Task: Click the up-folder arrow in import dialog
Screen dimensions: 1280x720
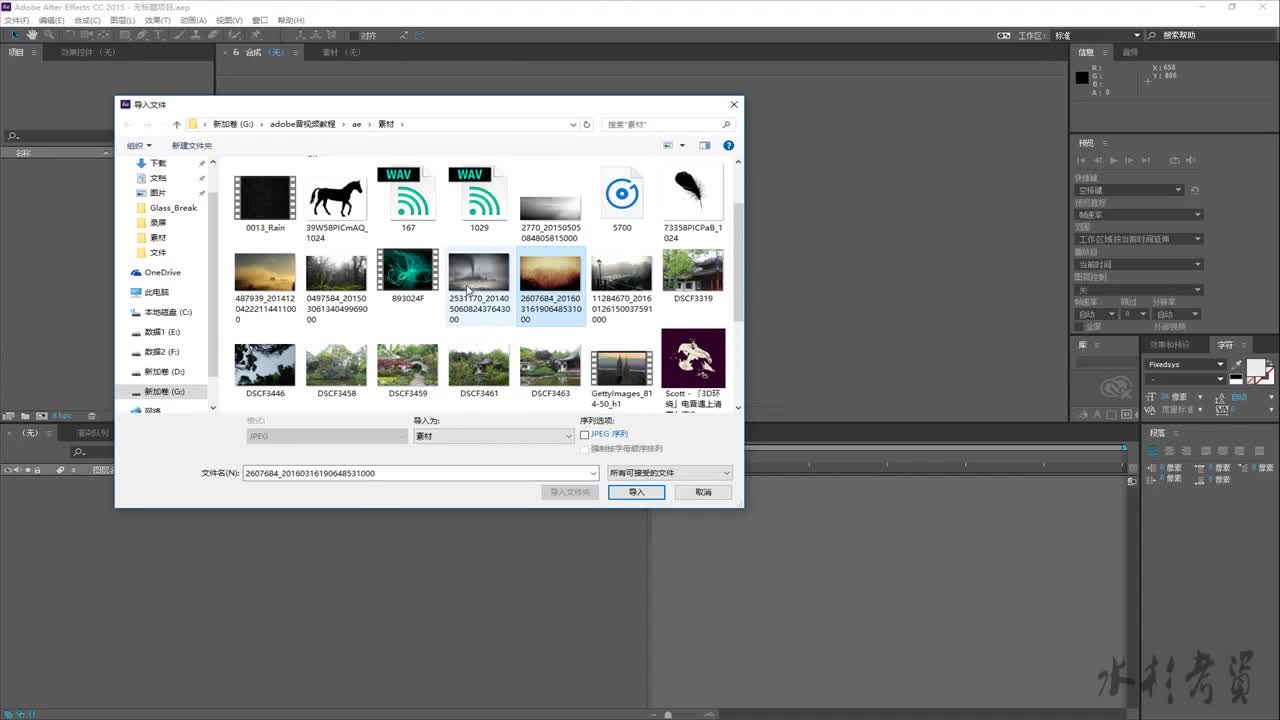Action: click(177, 124)
